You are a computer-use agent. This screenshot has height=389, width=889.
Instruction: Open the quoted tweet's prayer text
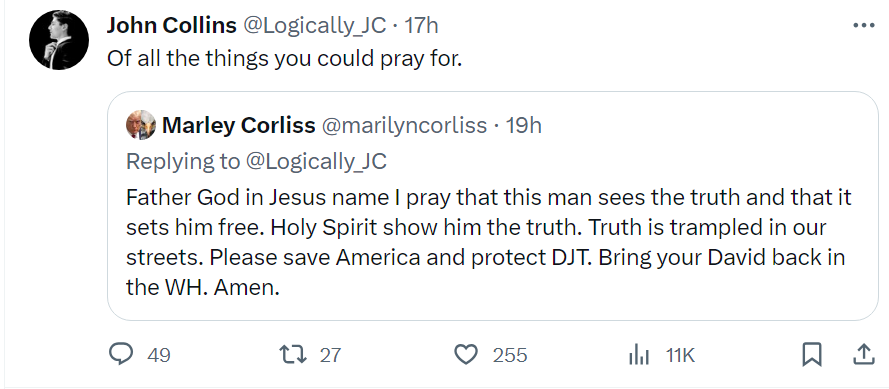pos(489,243)
